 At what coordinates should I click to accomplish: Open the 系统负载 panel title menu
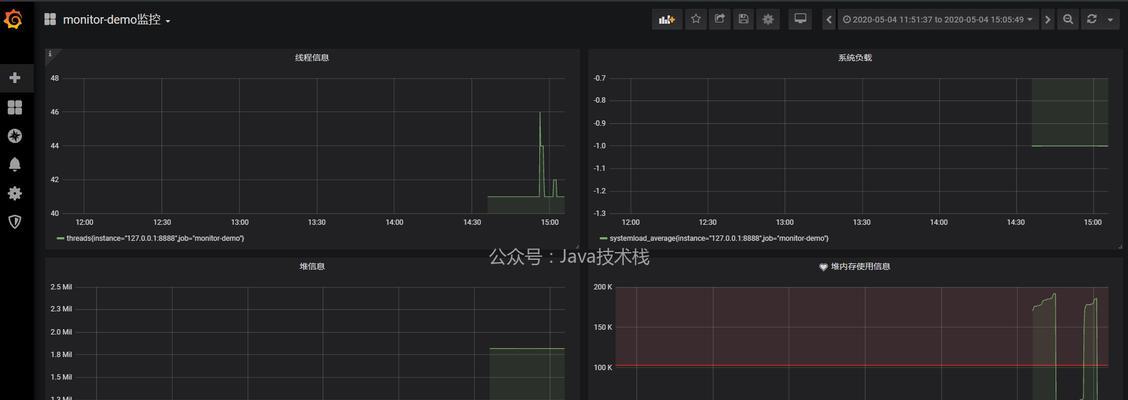(x=855, y=58)
